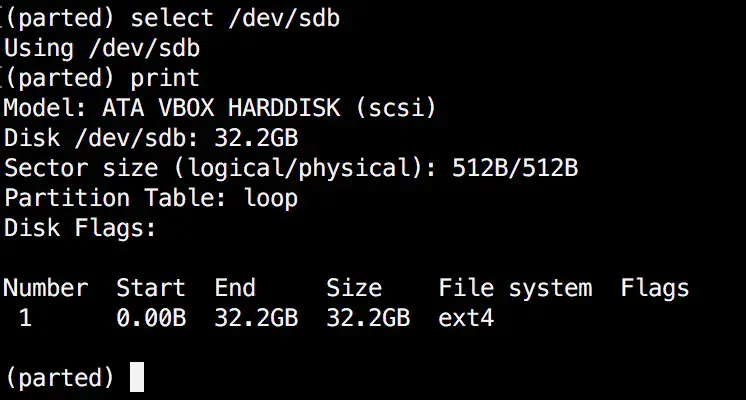The height and width of the screenshot is (400, 746).
Task: Click the "0.00B" start value
Action: 150,318
